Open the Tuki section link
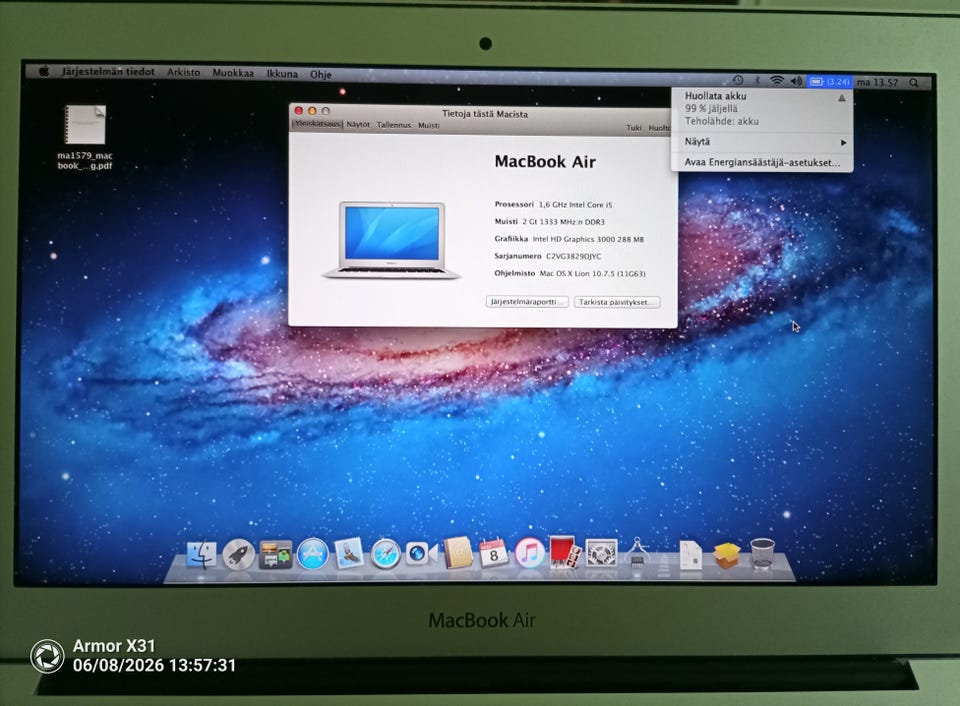 (x=634, y=127)
